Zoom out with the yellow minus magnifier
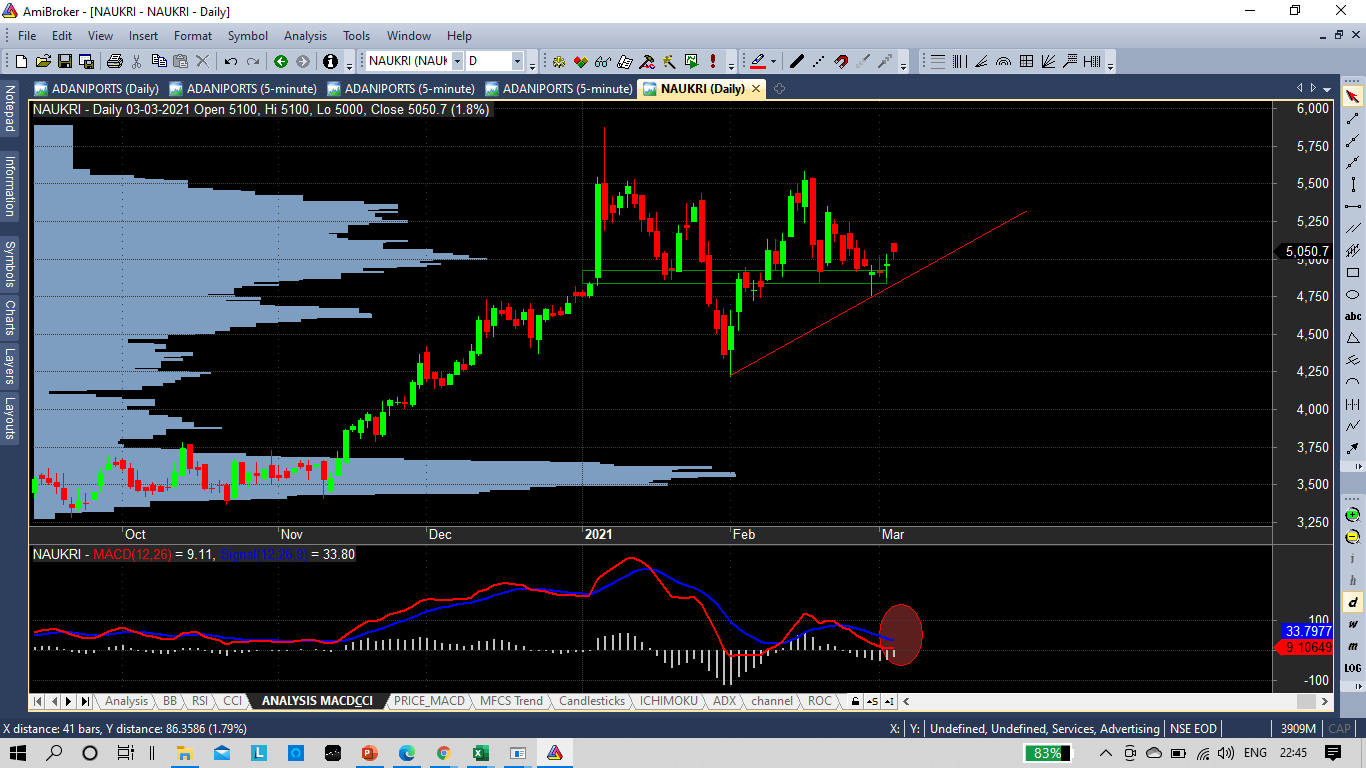The image size is (1366, 768). pos(1352,536)
